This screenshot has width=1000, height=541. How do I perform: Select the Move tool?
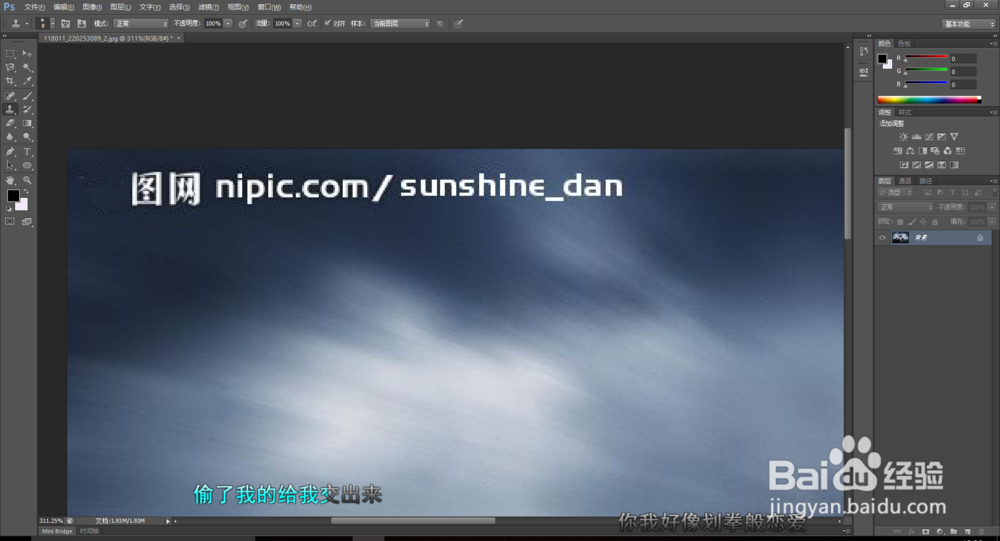pyautogui.click(x=27, y=54)
